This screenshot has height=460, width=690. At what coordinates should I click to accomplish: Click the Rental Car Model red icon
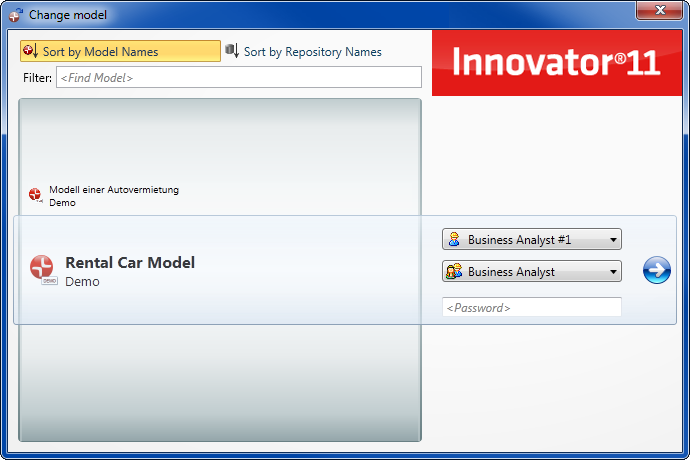click(x=42, y=268)
